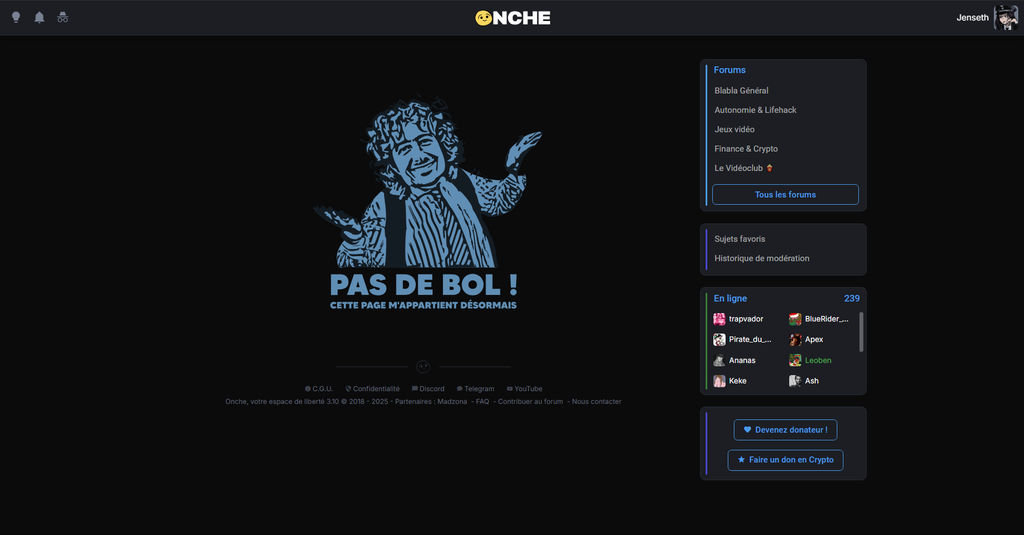The height and width of the screenshot is (535, 1024).
Task: Open the Keke username
Action: [x=737, y=381]
